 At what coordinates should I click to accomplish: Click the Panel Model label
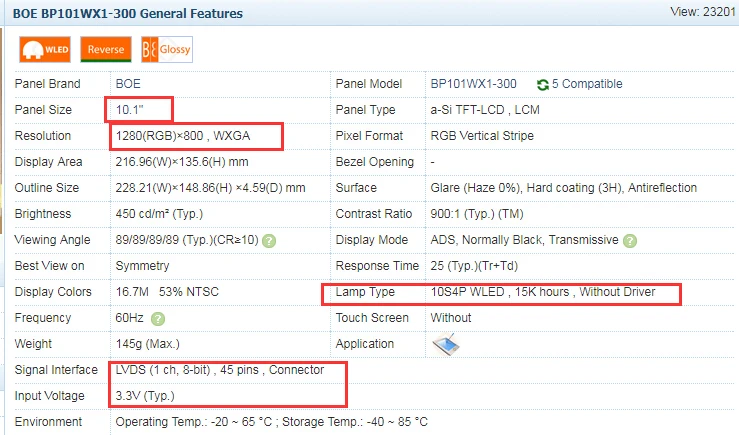(x=369, y=84)
